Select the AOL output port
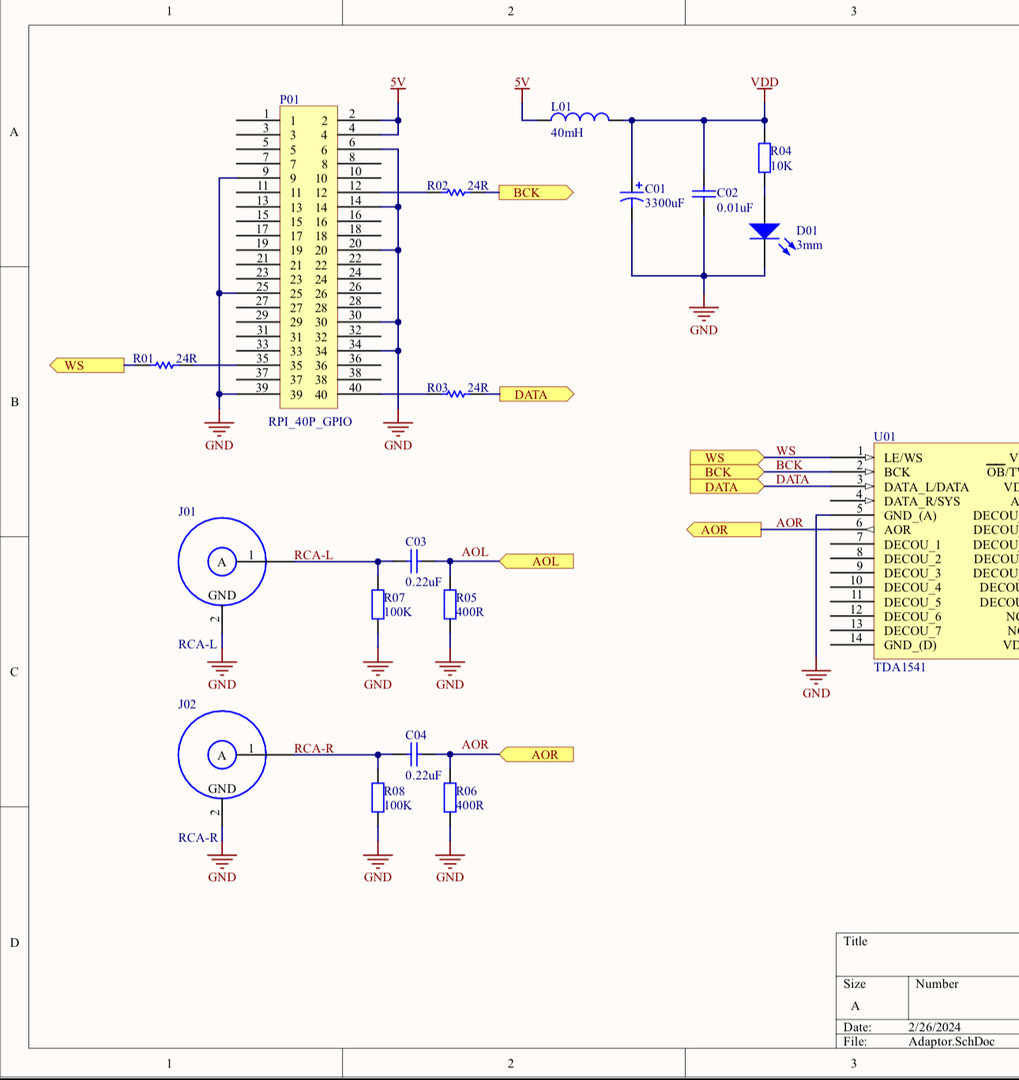This screenshot has width=1019, height=1080. (535, 561)
